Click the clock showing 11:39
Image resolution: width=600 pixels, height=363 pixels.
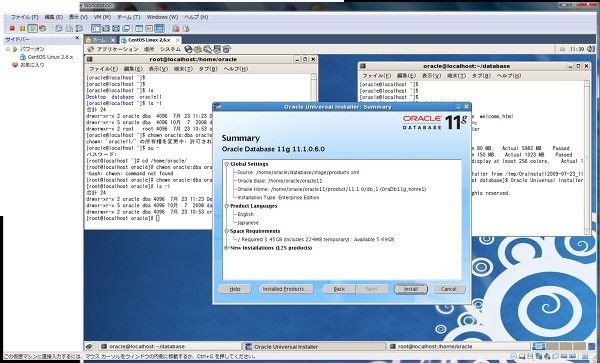point(577,49)
